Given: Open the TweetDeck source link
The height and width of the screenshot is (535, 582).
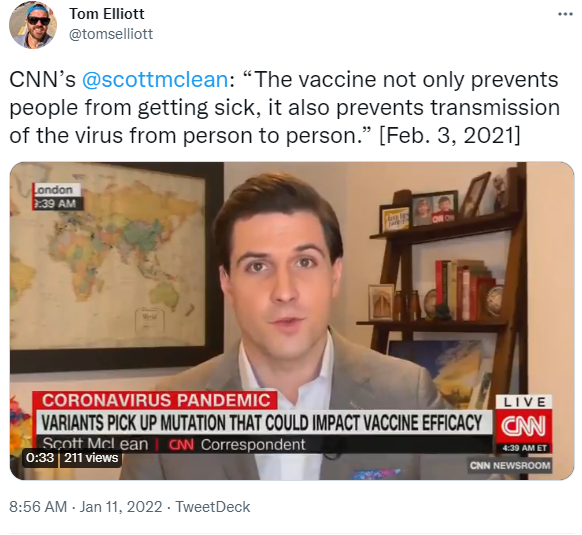Looking at the screenshot, I should pyautogui.click(x=213, y=507).
